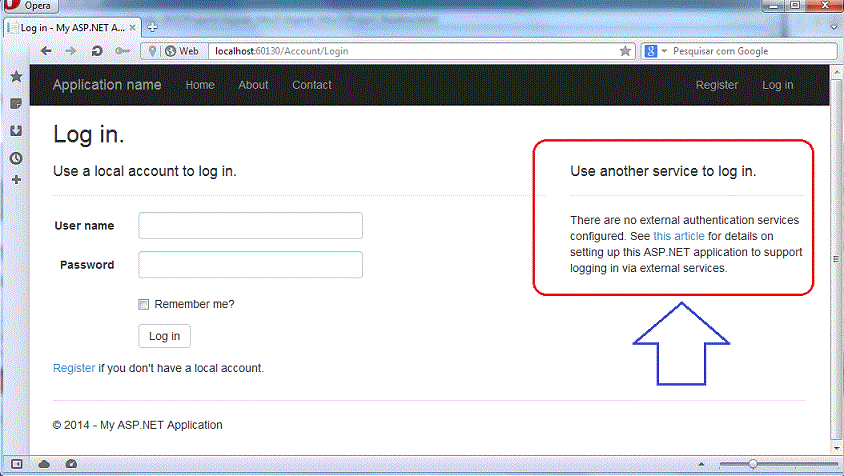Add a panel with sidebar plus icon
This screenshot has width=844, height=476.
(16, 179)
